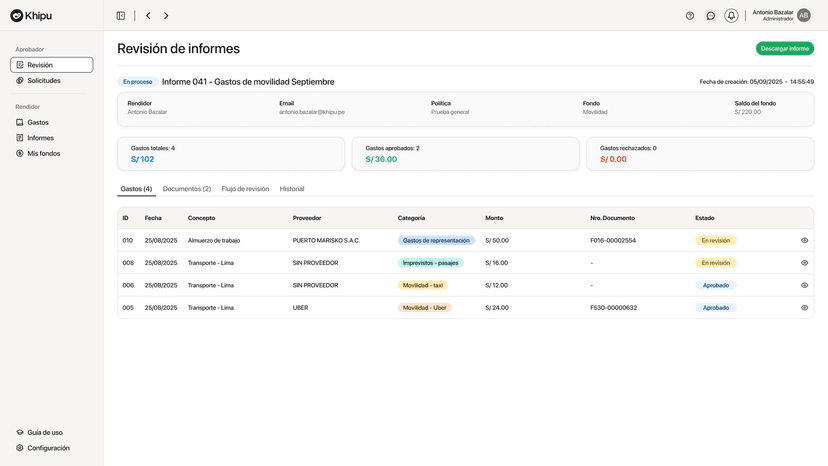View expense 005 with the eye icon
The height and width of the screenshot is (466, 828).
point(804,308)
